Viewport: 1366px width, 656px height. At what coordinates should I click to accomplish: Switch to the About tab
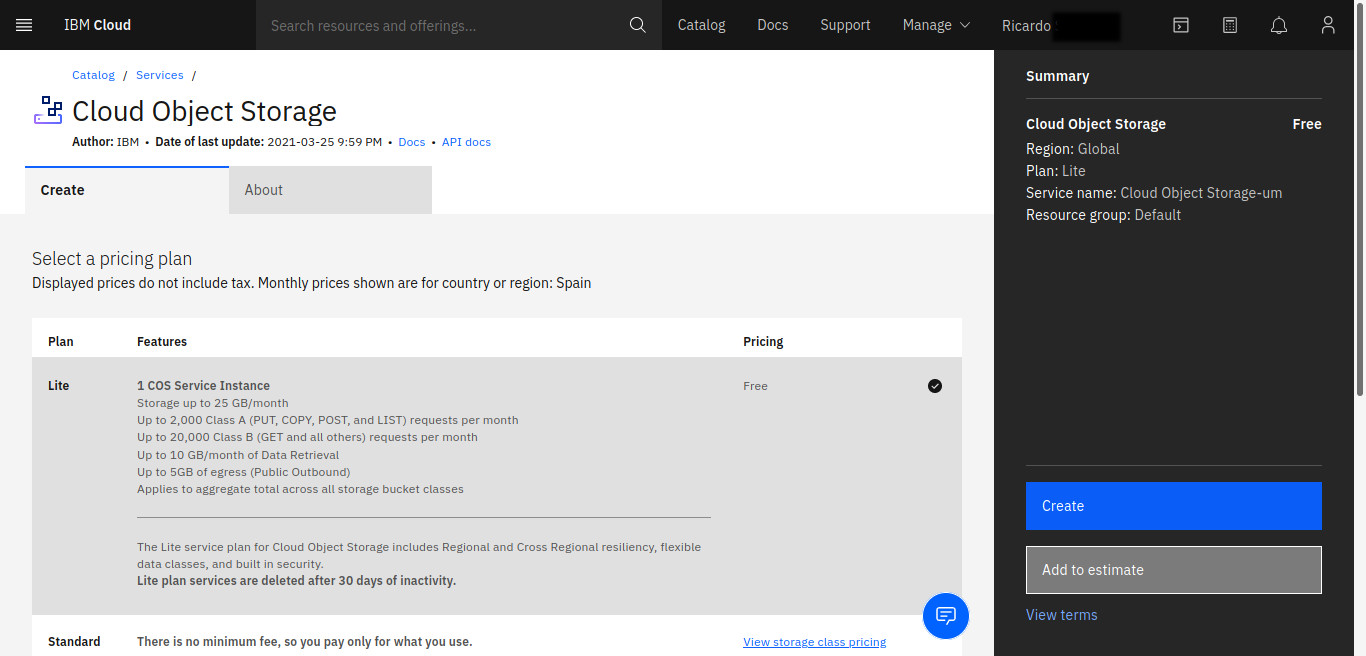point(331,190)
